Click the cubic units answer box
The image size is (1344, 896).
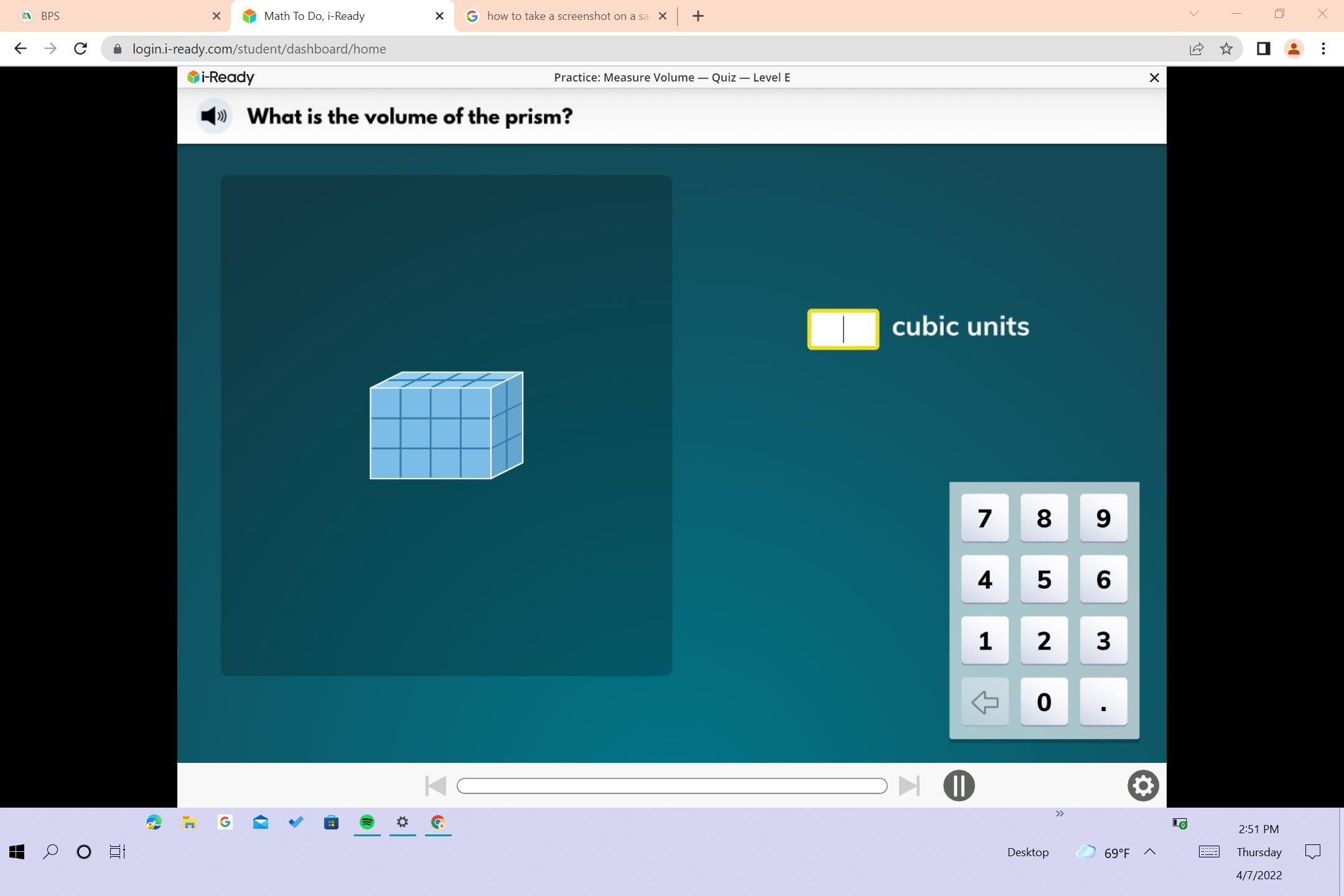click(x=843, y=329)
